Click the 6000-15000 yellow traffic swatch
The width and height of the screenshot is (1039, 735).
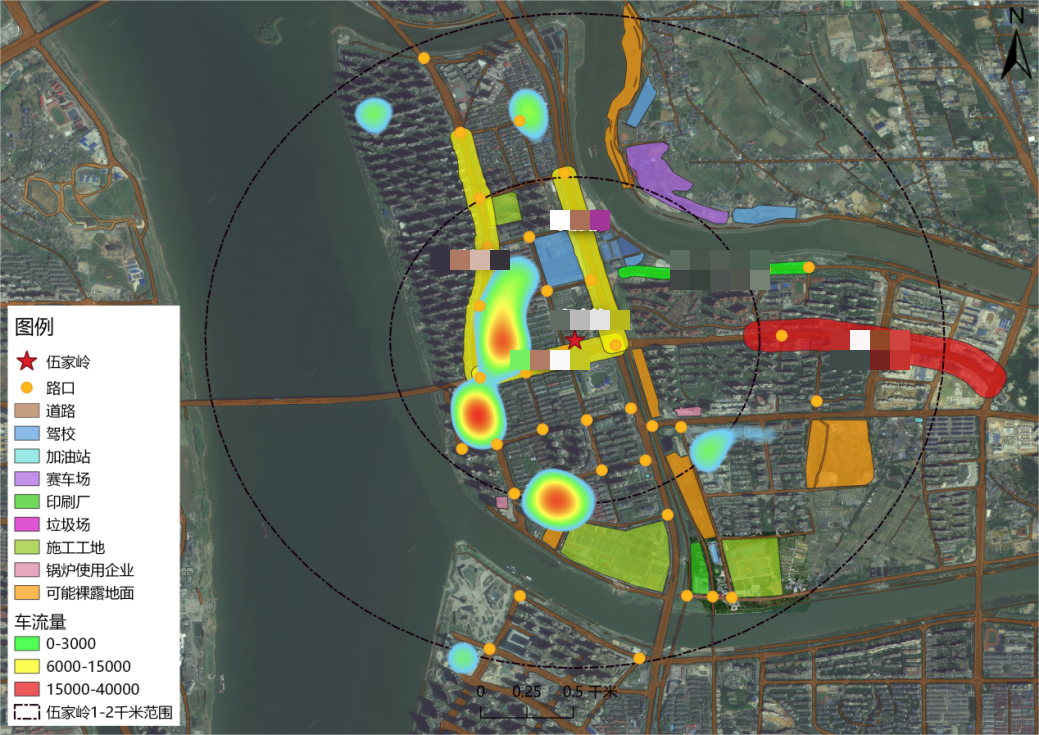[27, 666]
